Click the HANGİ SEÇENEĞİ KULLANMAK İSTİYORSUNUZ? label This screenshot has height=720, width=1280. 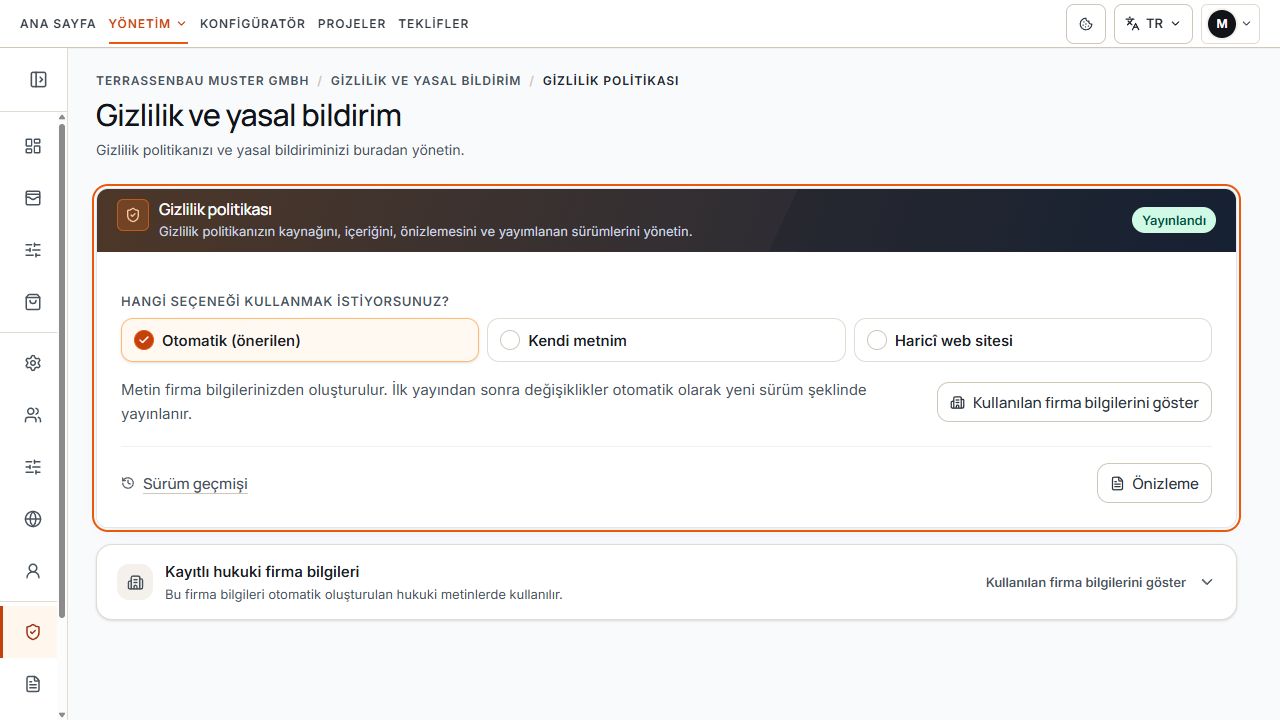(x=285, y=301)
